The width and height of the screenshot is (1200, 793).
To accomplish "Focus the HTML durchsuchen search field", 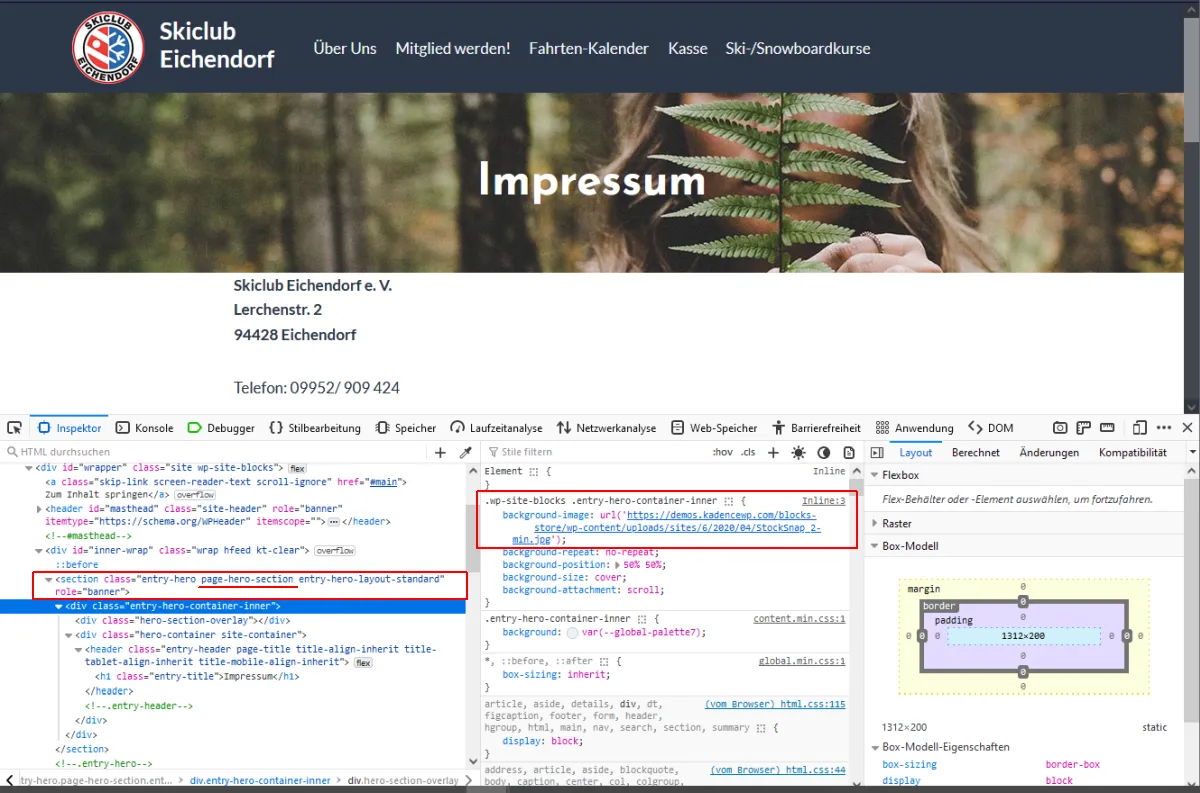I will [215, 453].
